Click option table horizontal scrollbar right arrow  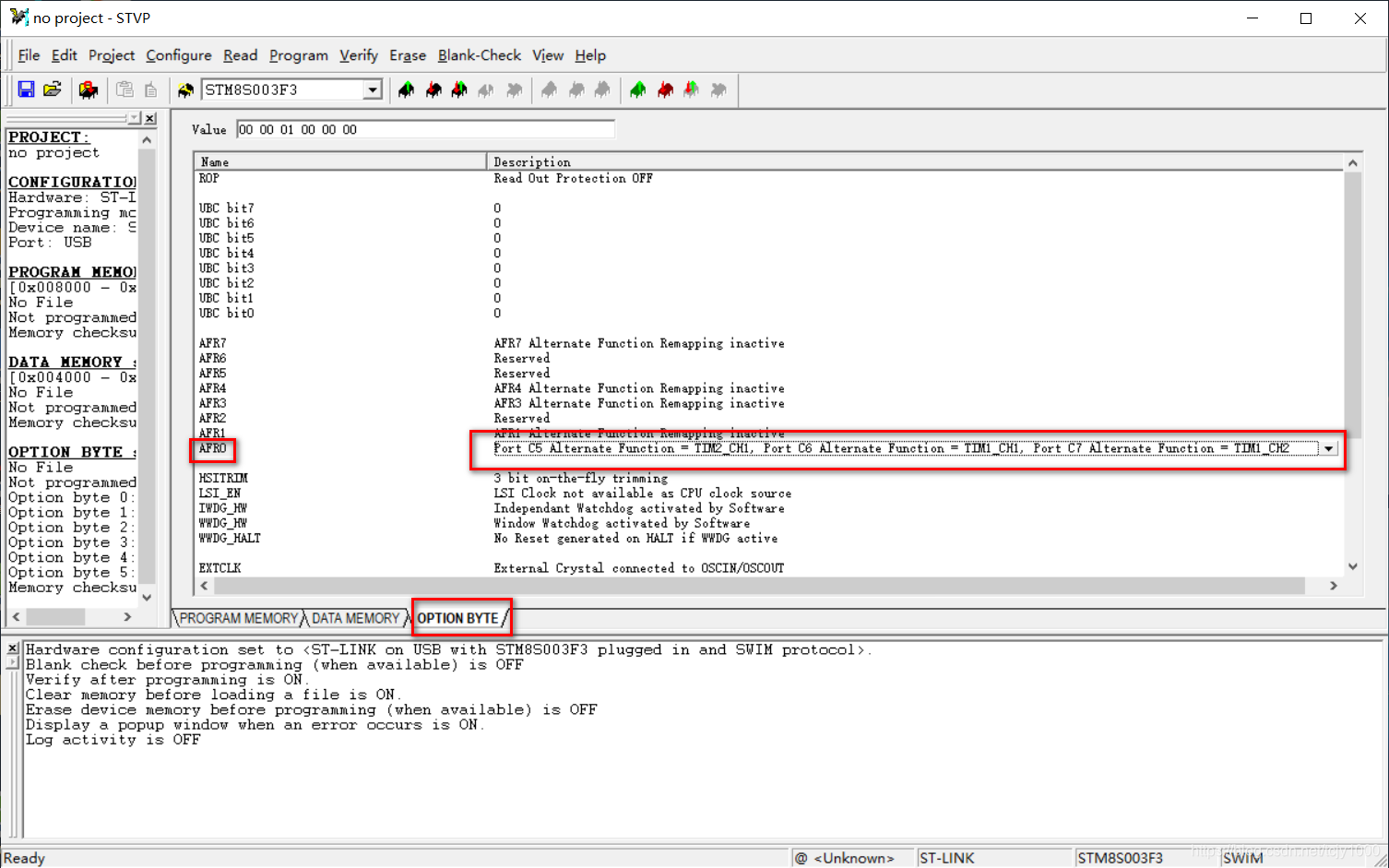tap(1334, 586)
